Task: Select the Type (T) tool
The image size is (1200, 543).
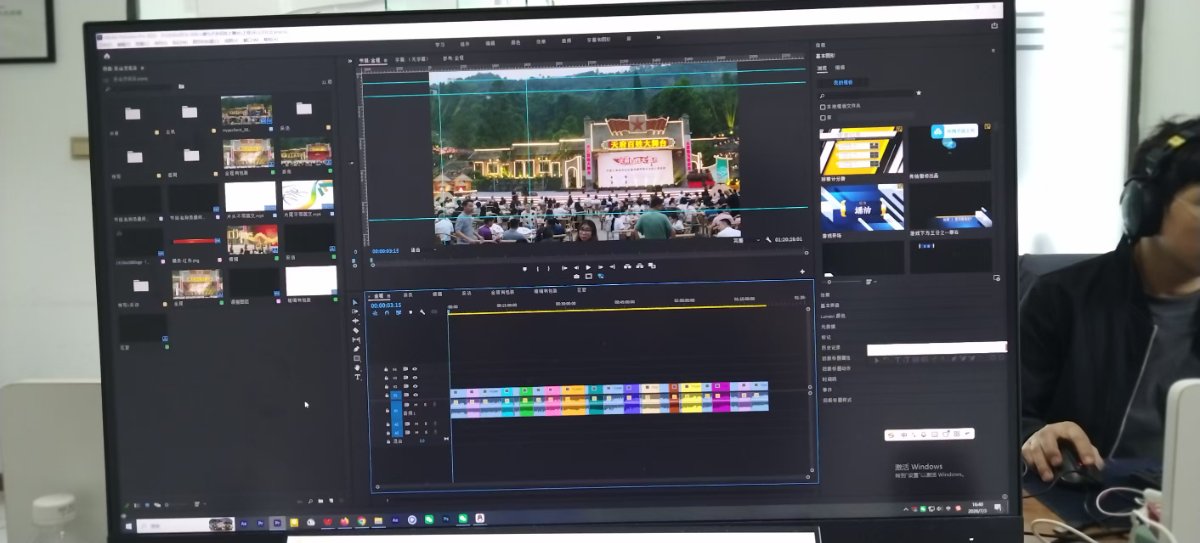Action: tap(357, 377)
